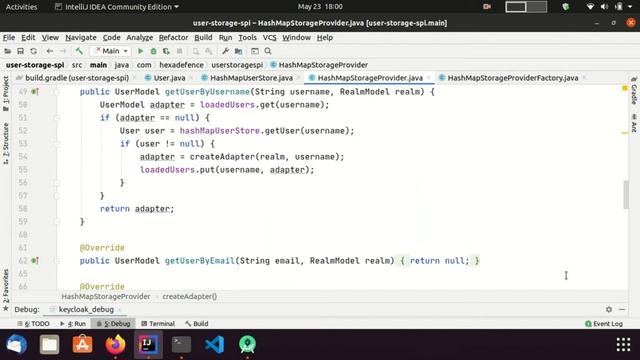
Task: Click the yellow inspection indicator top right
Action: click(624, 88)
